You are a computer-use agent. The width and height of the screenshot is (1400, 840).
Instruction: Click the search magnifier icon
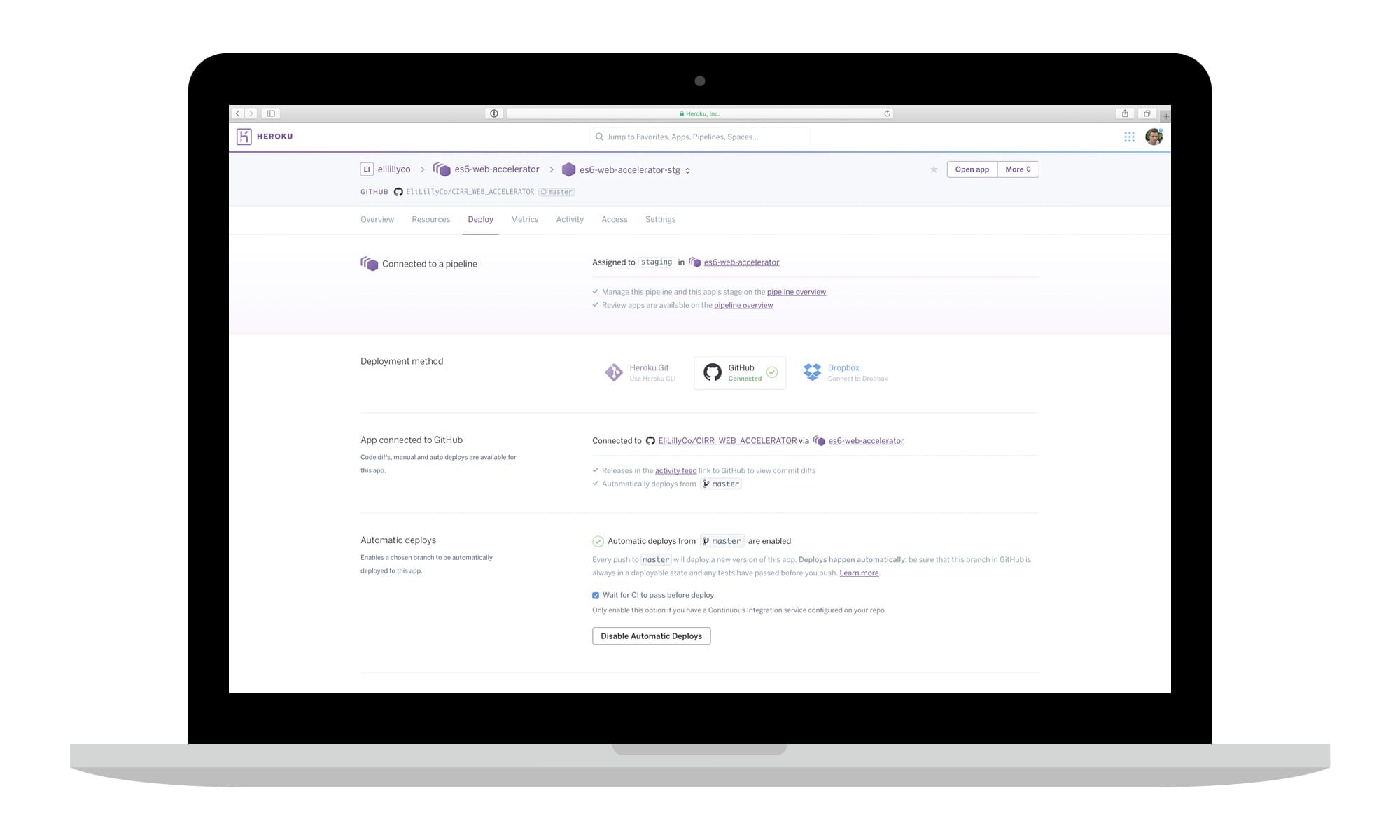599,137
